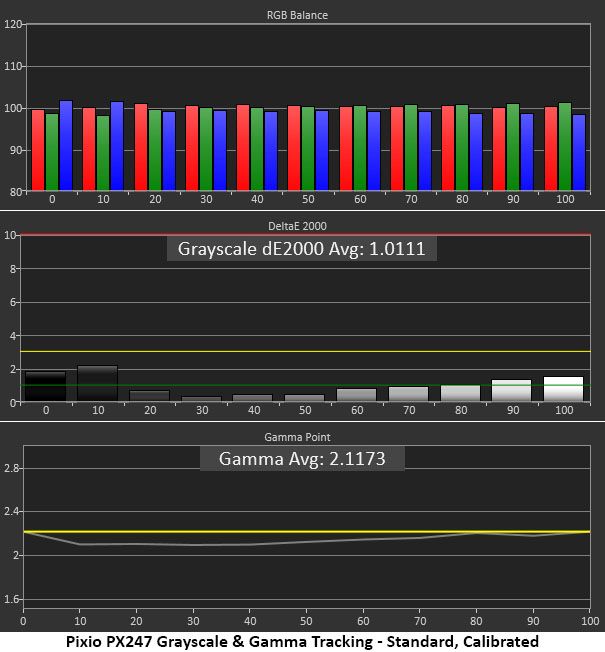This screenshot has width=605, height=652.
Task: Click the red bar at 0 in RGB Balance
Action: click(38, 150)
